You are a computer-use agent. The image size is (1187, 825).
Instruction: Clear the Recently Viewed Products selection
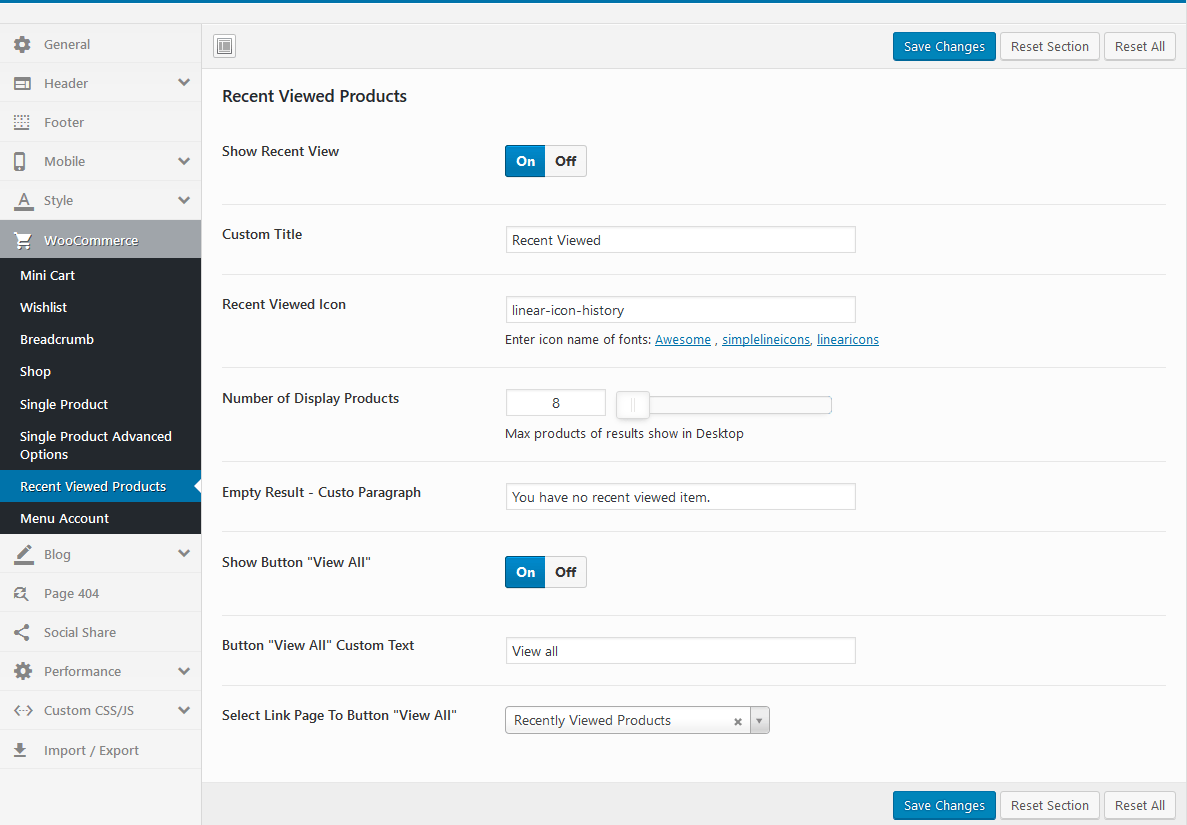[x=737, y=722]
